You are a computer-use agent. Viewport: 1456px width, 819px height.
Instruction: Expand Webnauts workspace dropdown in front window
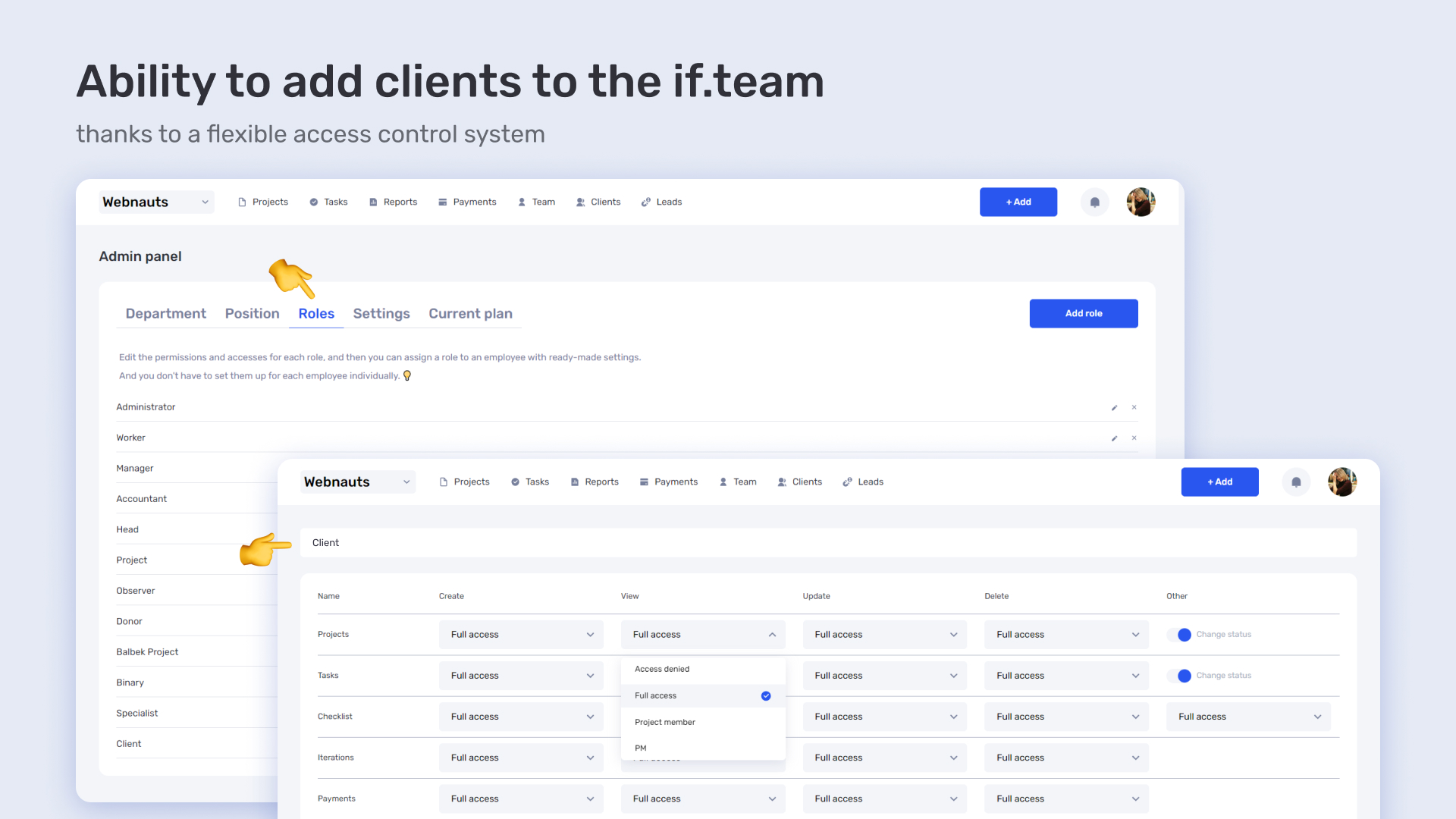[358, 482]
